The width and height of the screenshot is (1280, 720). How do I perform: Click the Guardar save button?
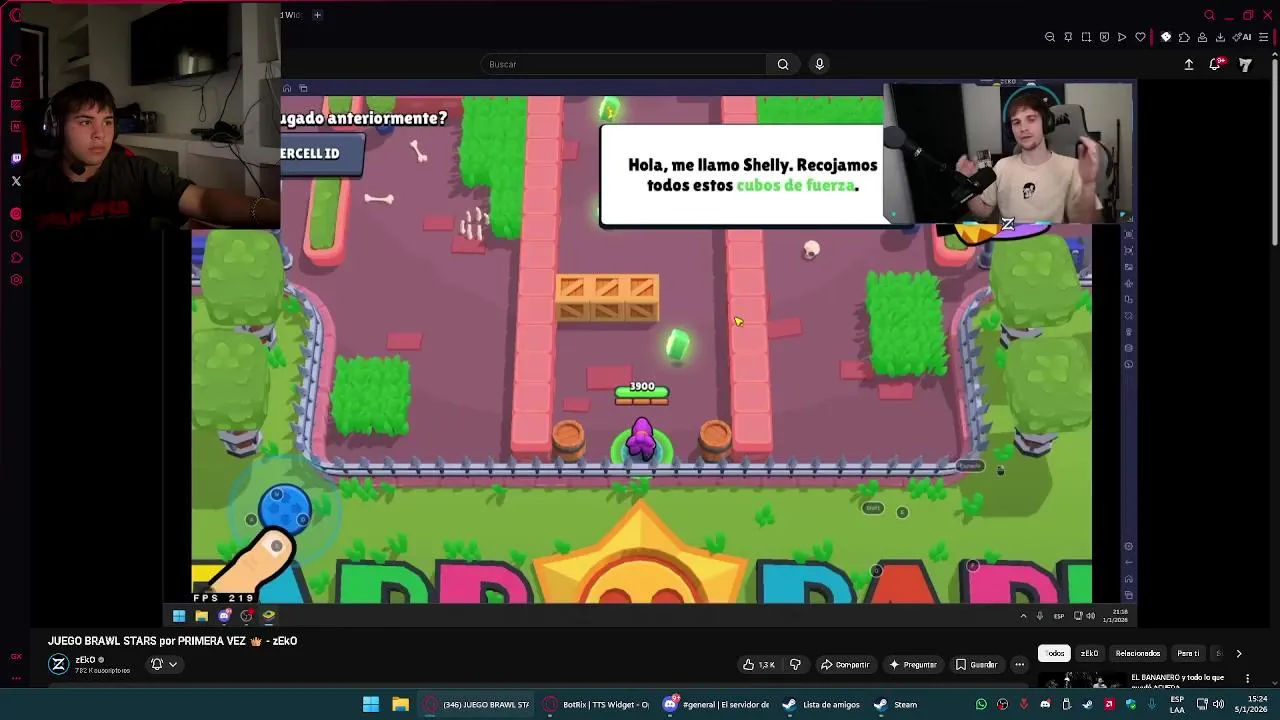click(976, 664)
